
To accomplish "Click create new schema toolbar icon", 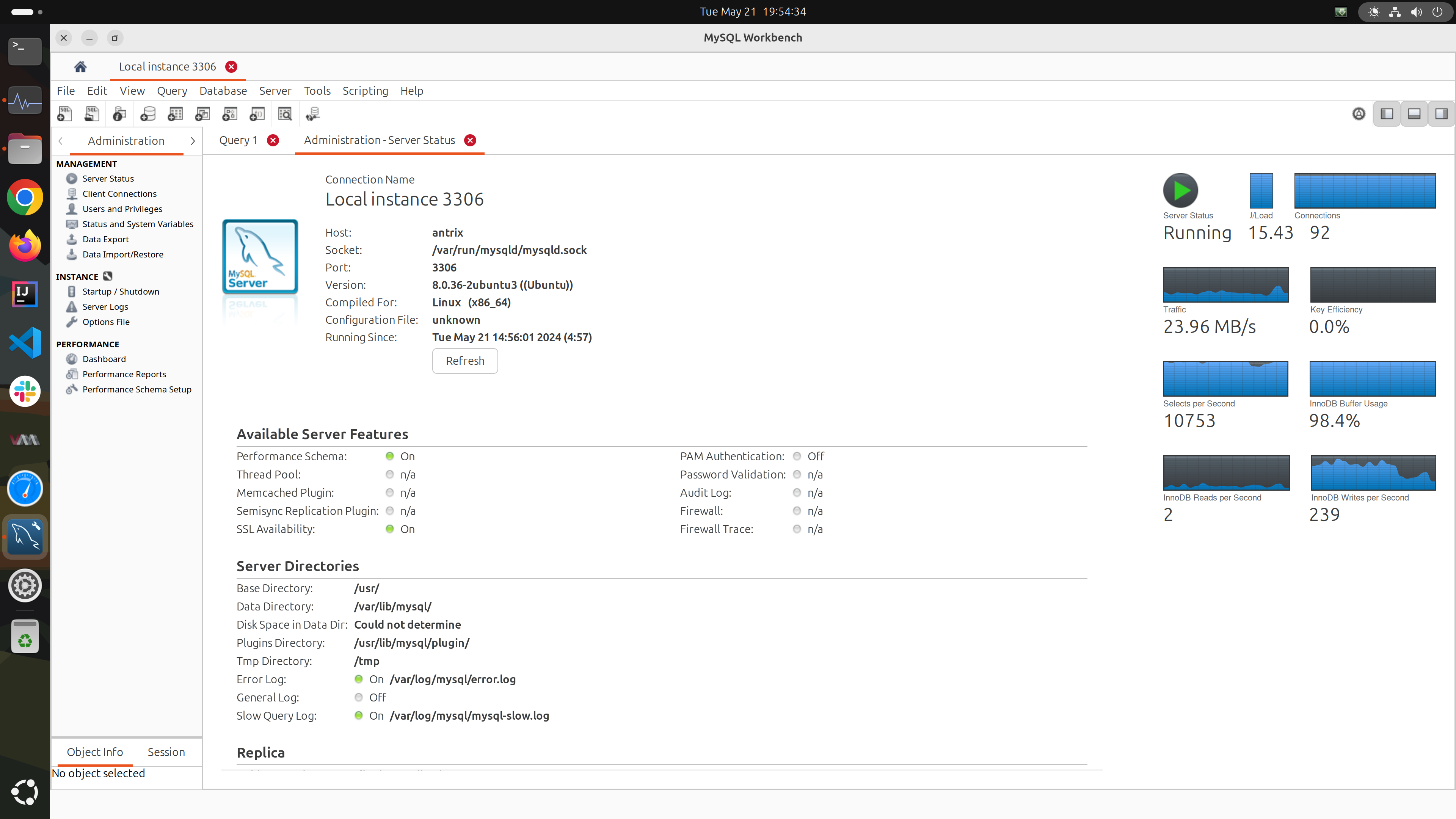I will 147,114.
